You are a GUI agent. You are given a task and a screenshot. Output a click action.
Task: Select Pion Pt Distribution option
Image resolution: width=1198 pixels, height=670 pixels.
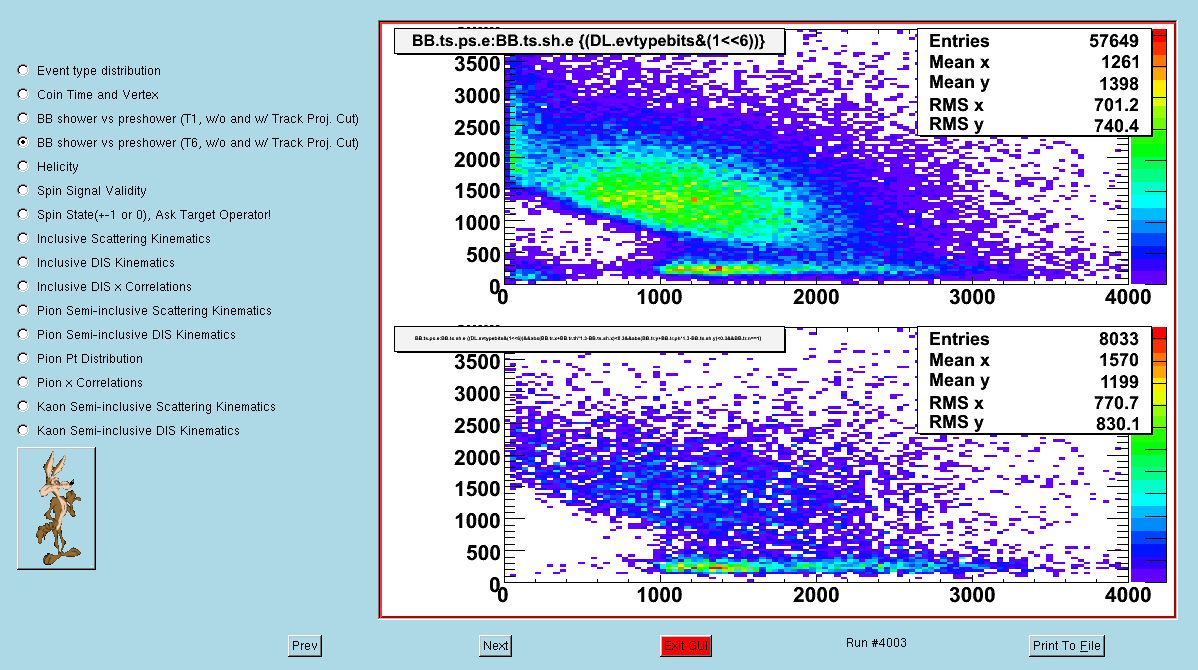pyautogui.click(x=23, y=358)
